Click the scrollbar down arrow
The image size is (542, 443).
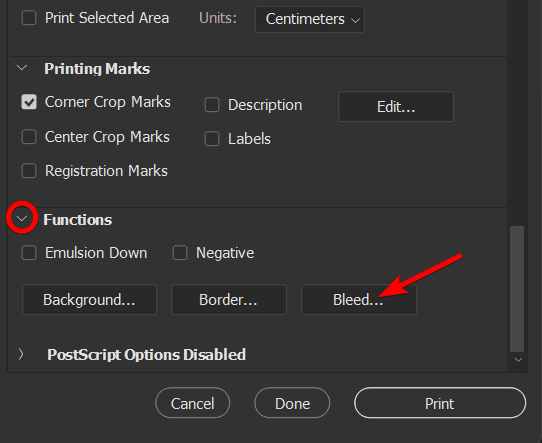coord(518,360)
